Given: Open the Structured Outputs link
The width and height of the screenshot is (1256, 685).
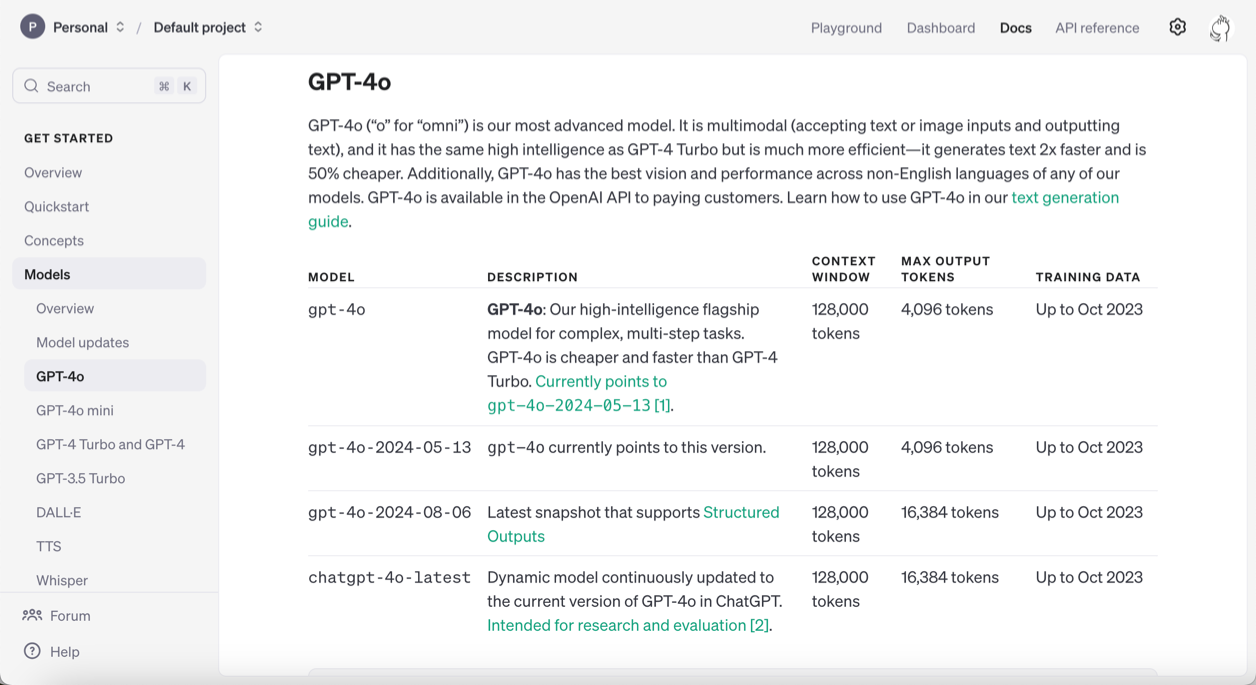Looking at the screenshot, I should (x=741, y=512).
